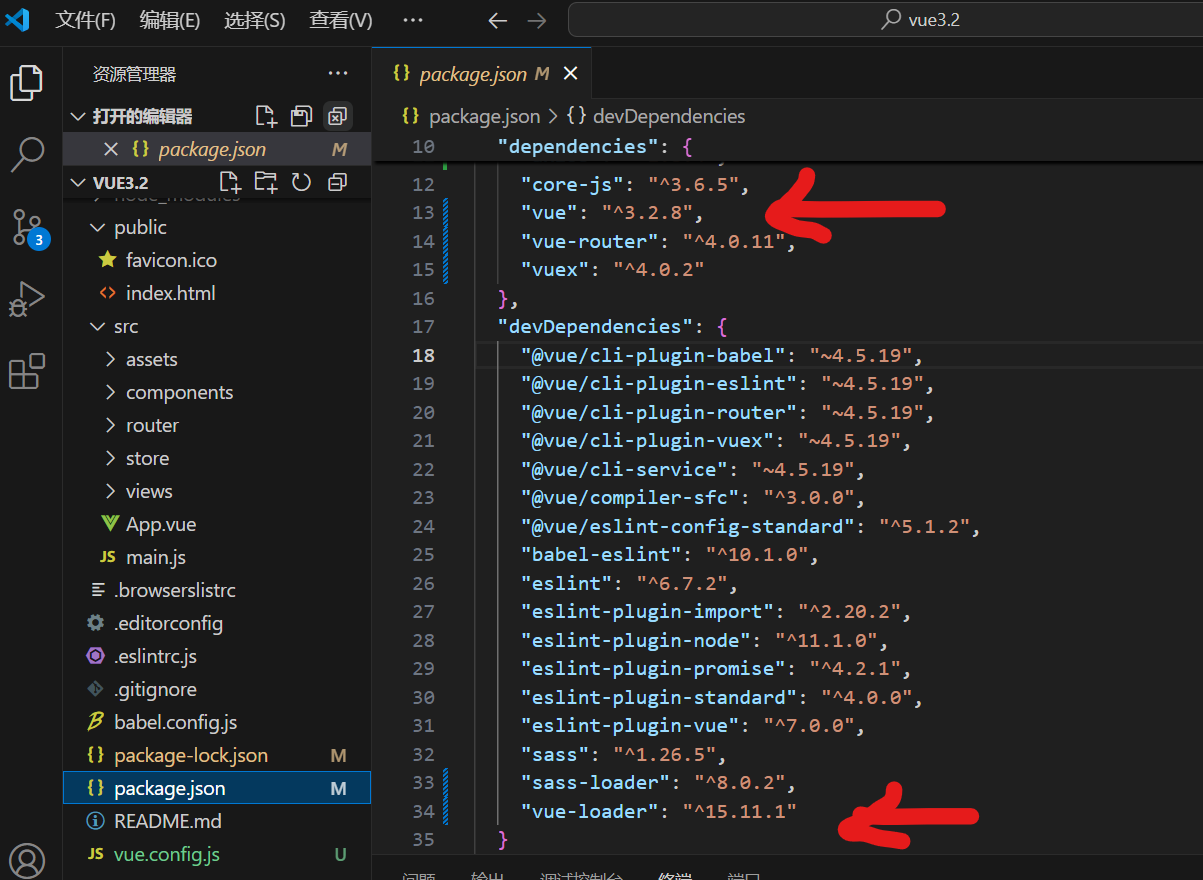The width and height of the screenshot is (1203, 880).
Task: Click the vue3.2 command center search box
Action: [885, 20]
